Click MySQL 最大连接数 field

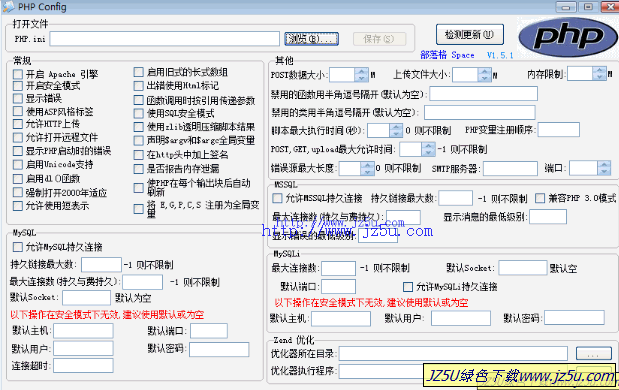143,282
